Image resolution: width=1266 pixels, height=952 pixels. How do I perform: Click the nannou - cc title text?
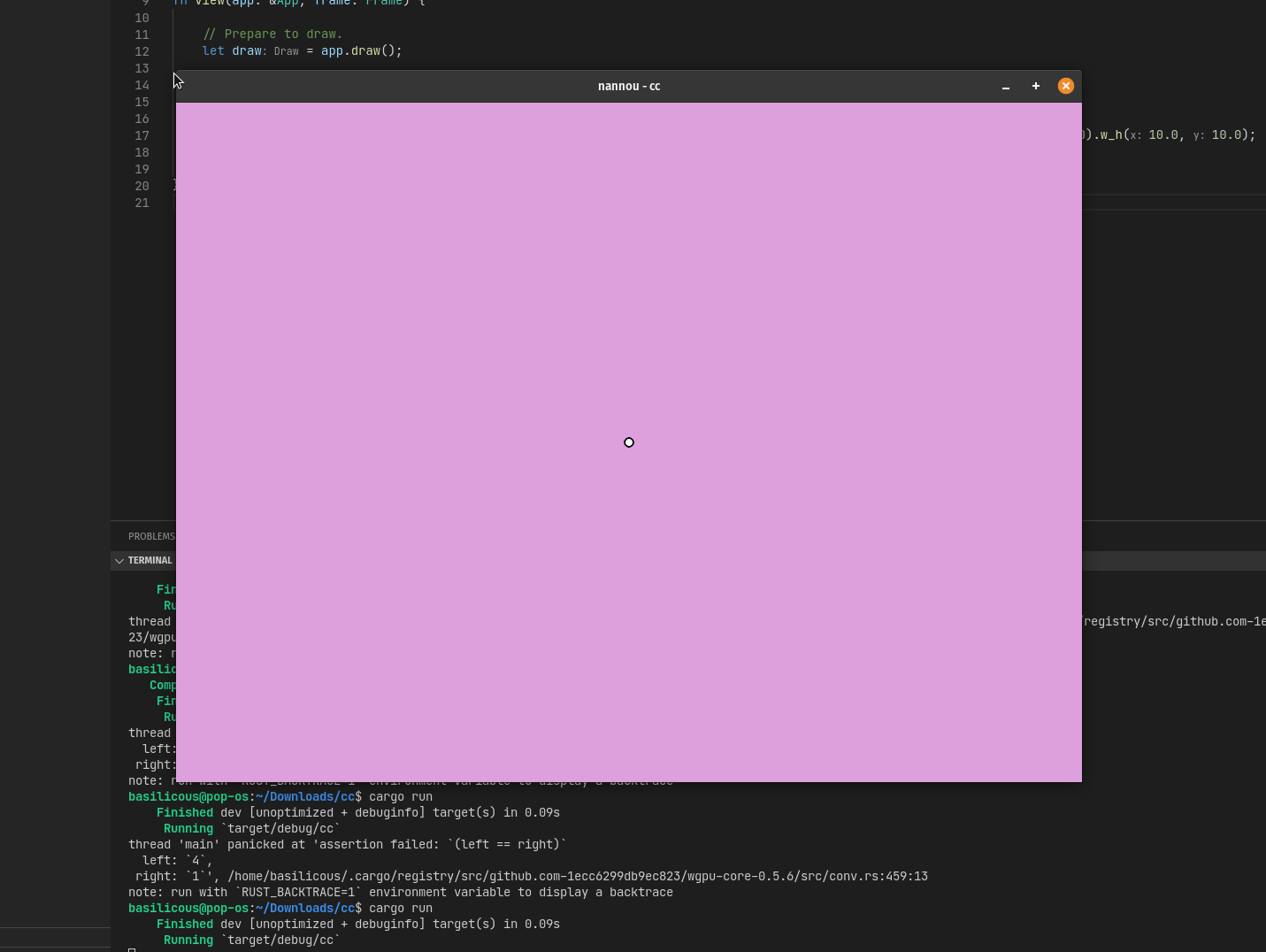point(629,86)
